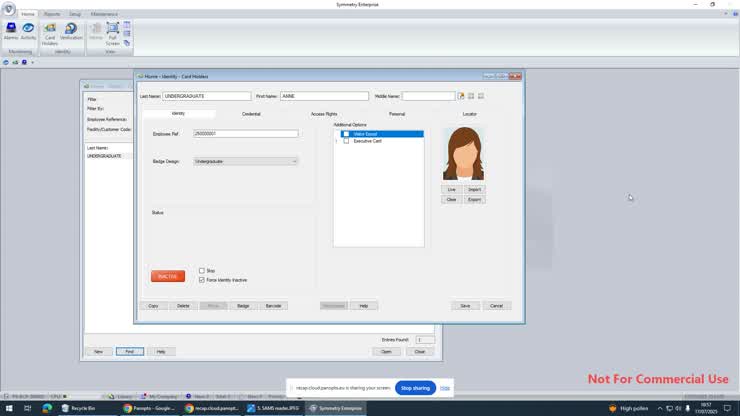740x416 pixels.
Task: Switch to the recap.cloud.panopto Chrome taskbar window
Action: (212, 408)
